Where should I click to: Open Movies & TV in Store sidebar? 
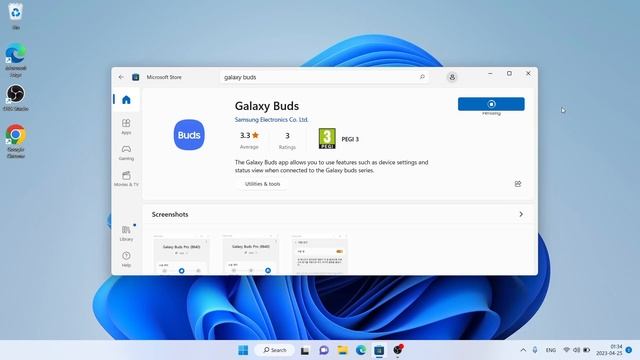click(x=126, y=179)
